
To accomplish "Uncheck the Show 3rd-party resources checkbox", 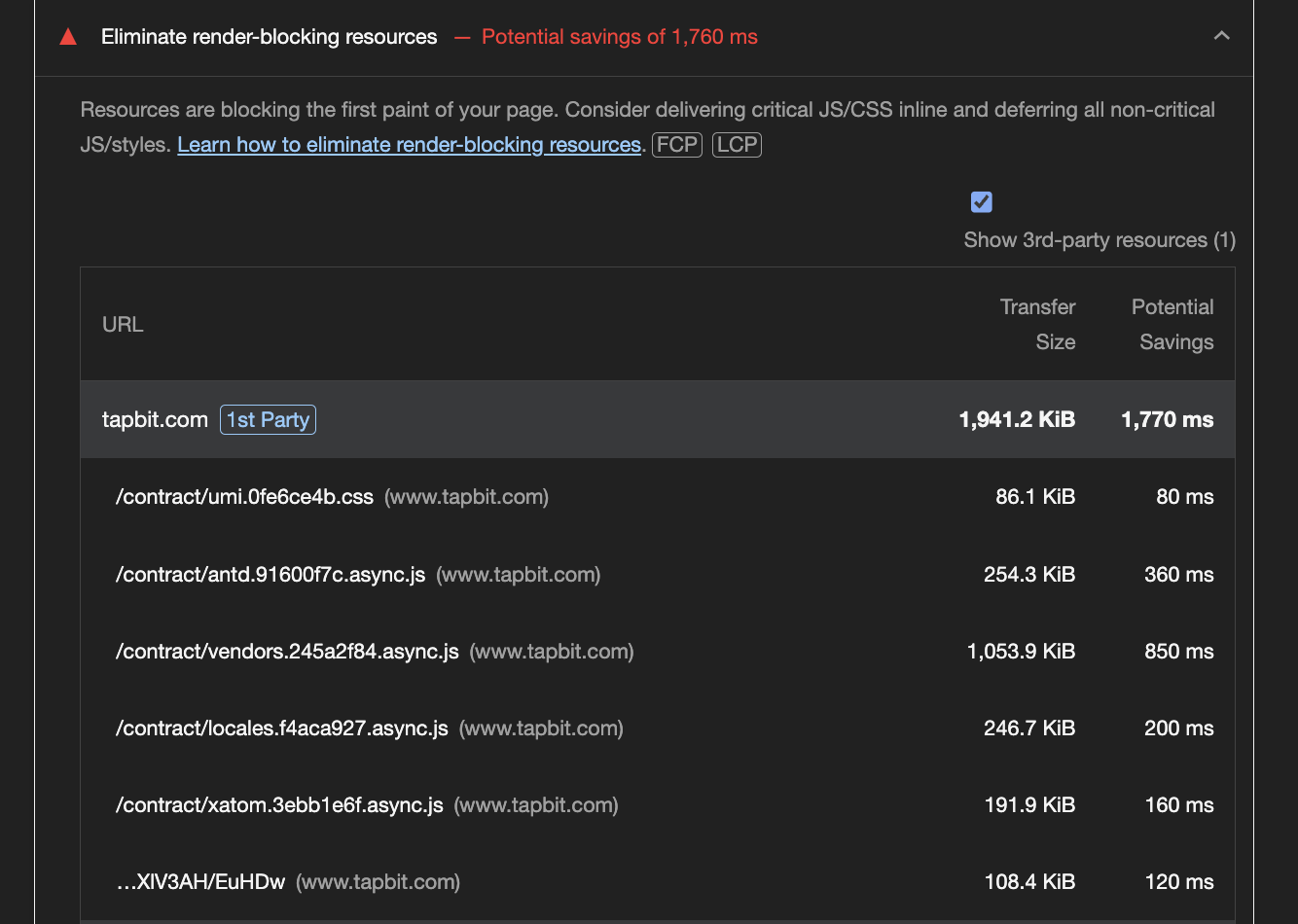I will pyautogui.click(x=982, y=202).
